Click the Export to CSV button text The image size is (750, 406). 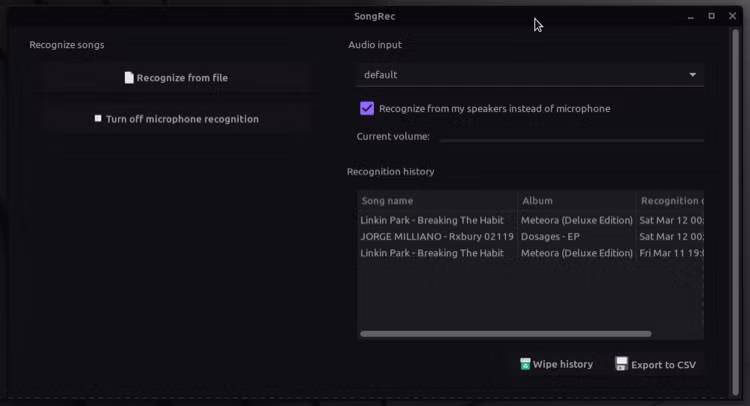(663, 365)
